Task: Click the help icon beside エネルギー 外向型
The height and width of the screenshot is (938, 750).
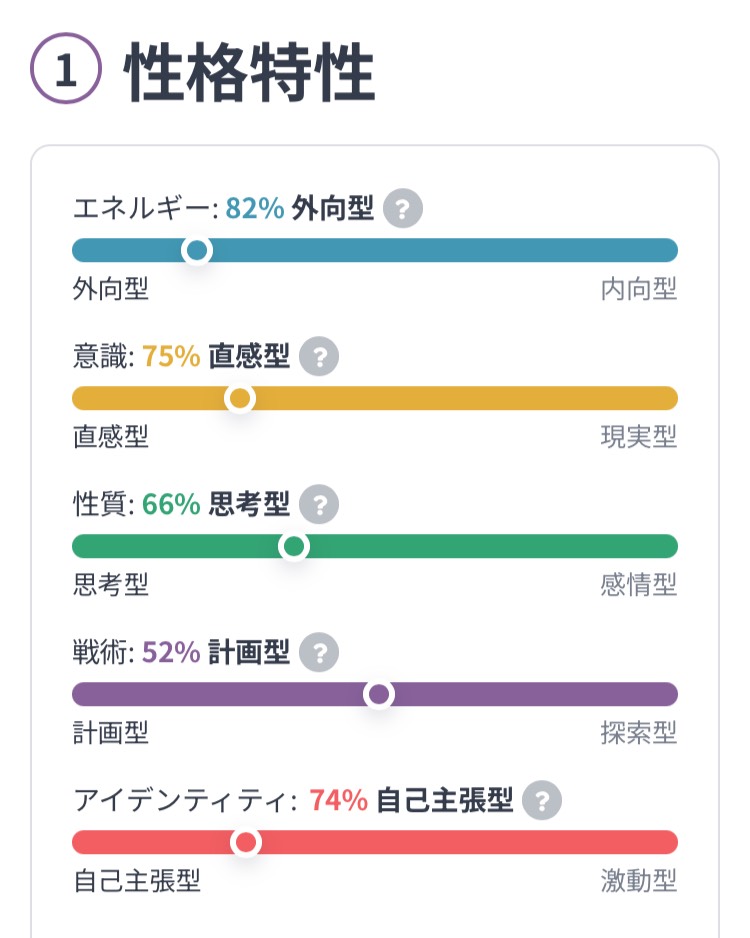Action: tap(402, 209)
